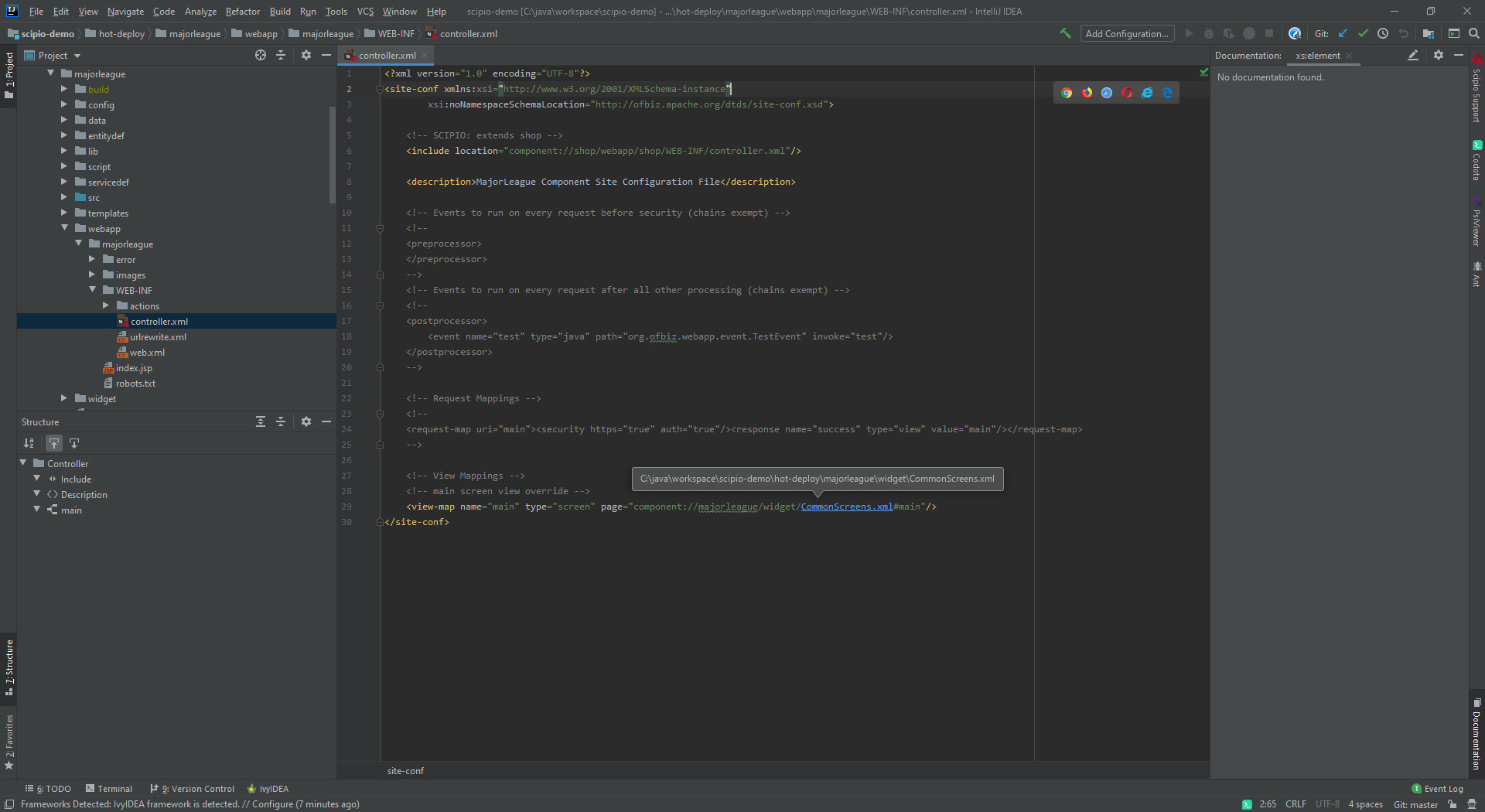Screen dimensions: 1485x812
Task: Open the Refactor menu
Action: point(242,12)
